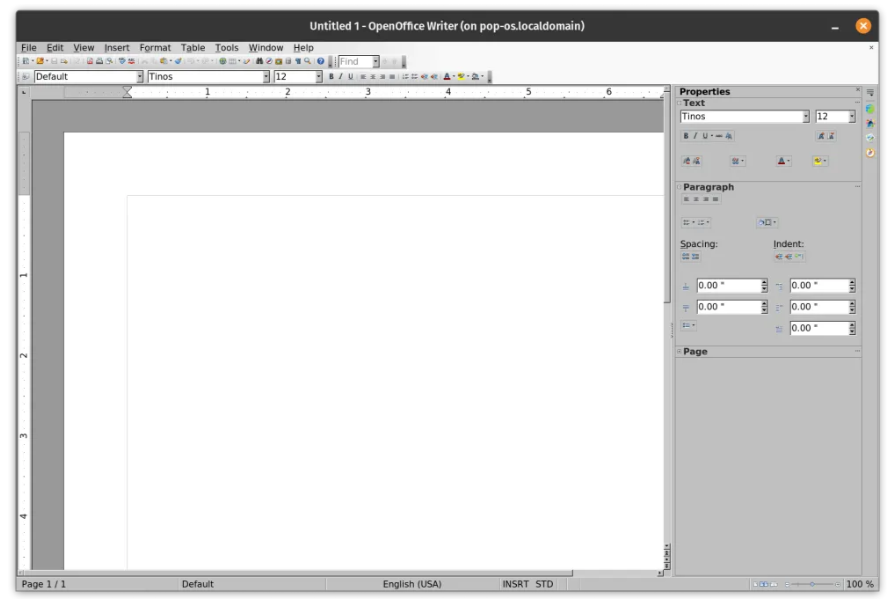Click sidebar settings menu icon at top
Screen dimensions: 894x608
point(871,92)
